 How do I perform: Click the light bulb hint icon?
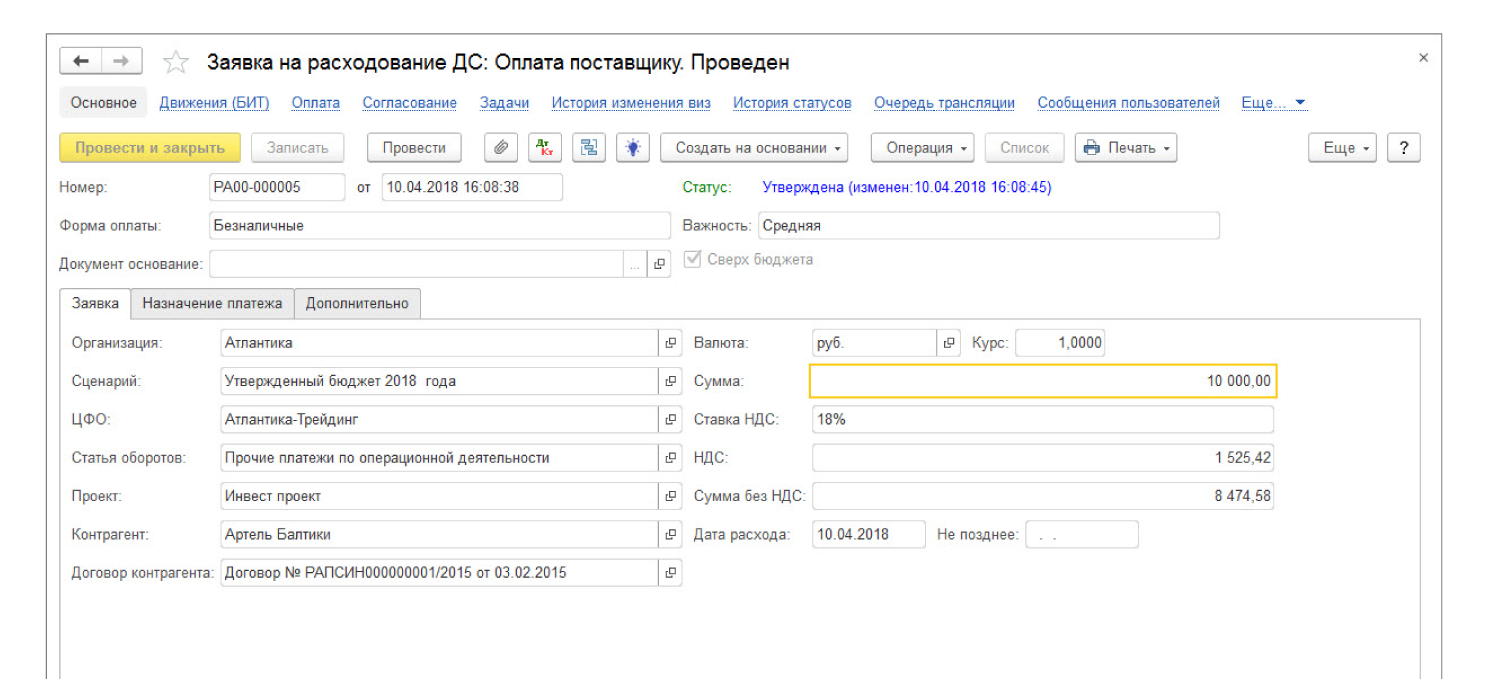click(x=632, y=148)
